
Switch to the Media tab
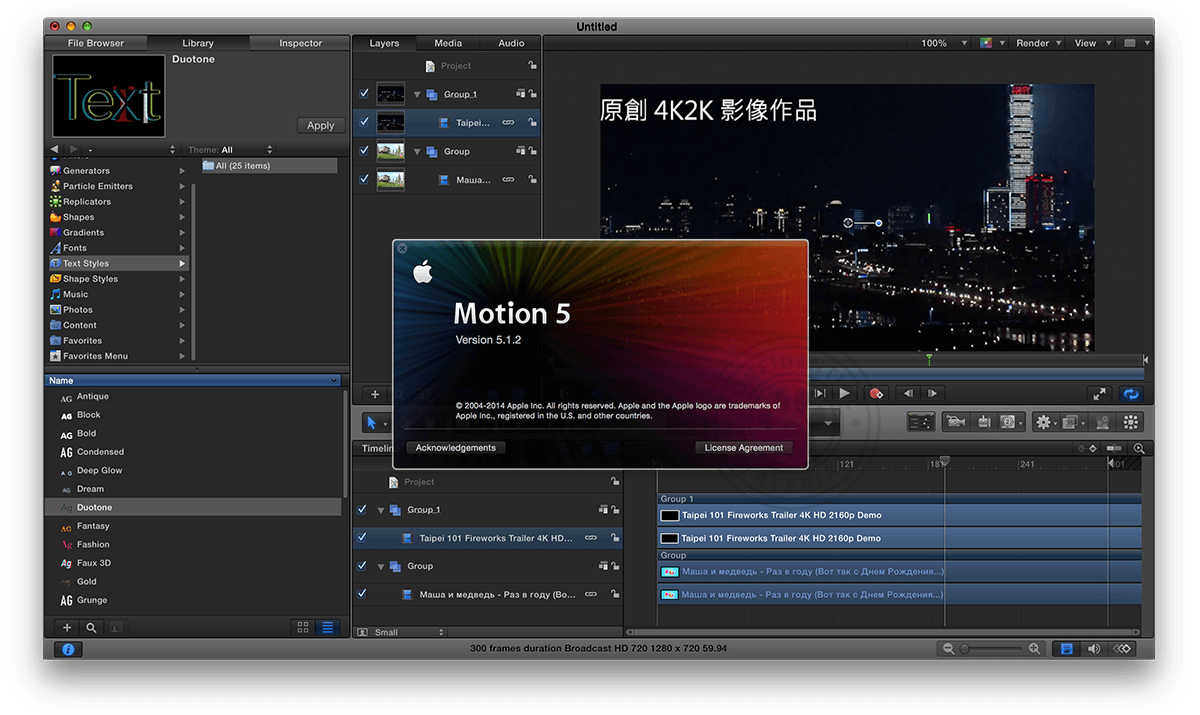pyautogui.click(x=448, y=43)
